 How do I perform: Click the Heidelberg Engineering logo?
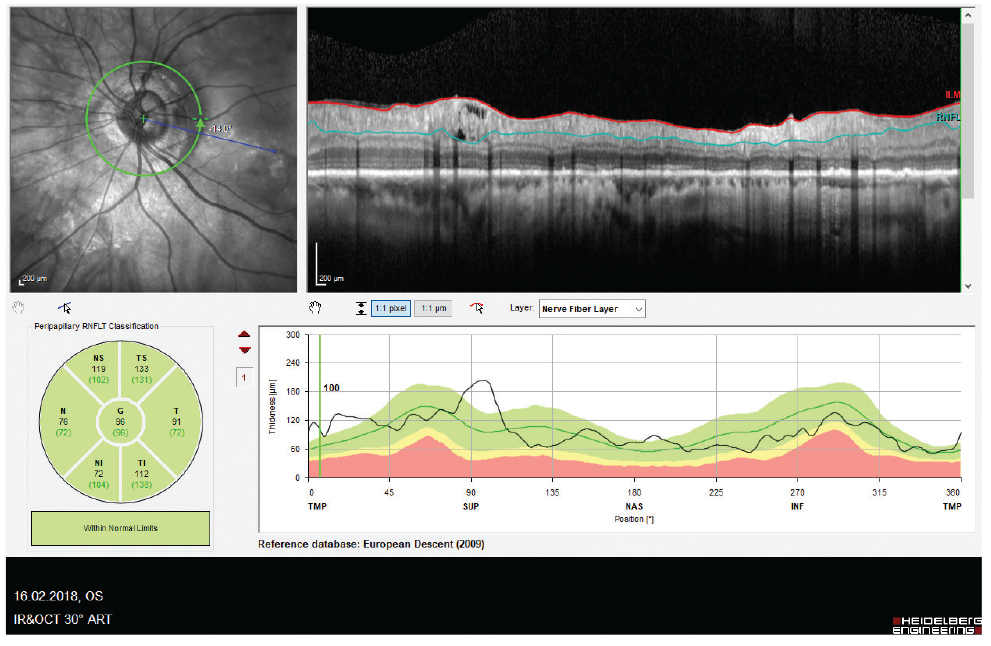pos(937,625)
